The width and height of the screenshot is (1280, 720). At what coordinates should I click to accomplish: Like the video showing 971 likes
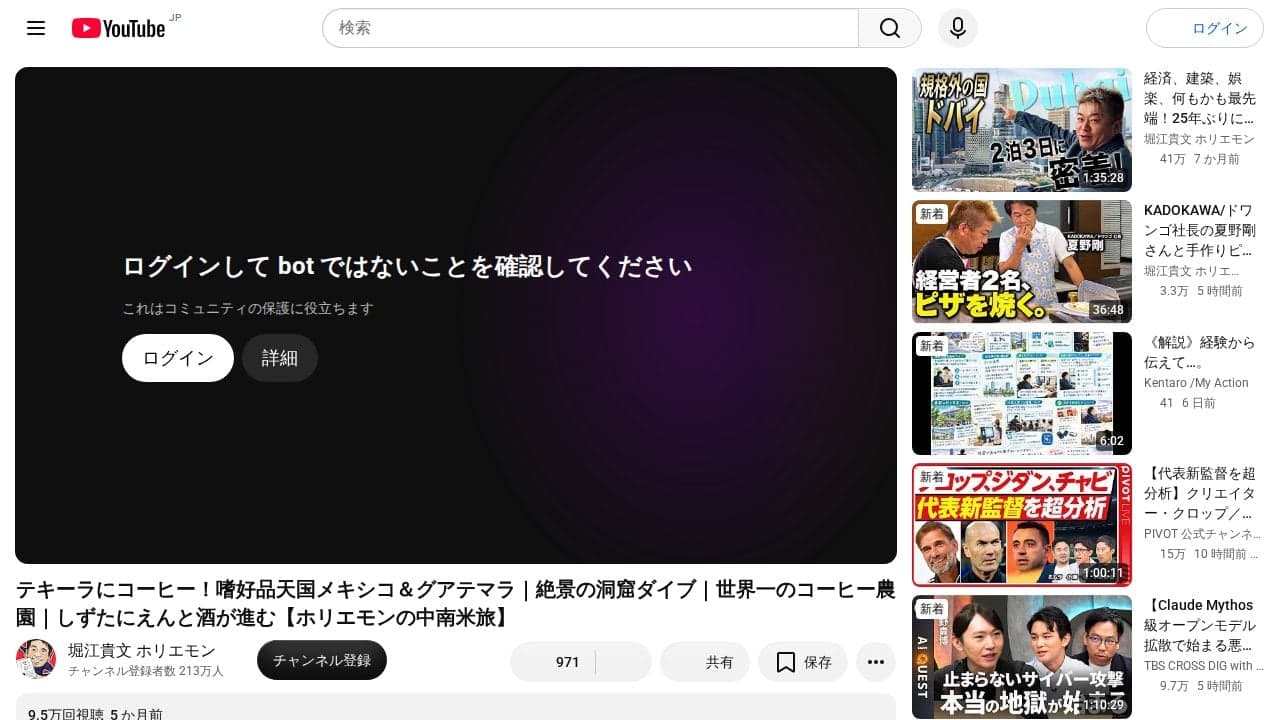[x=553, y=662]
